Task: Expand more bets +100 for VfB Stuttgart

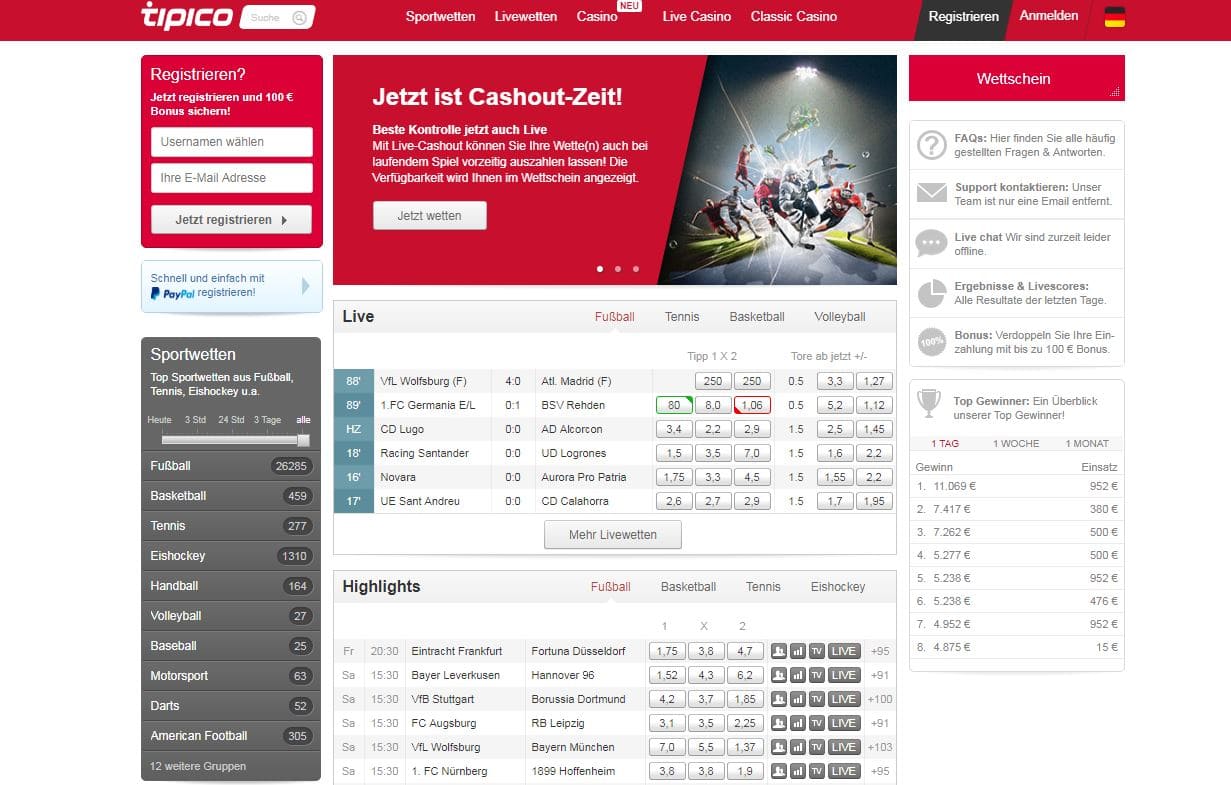Action: click(x=880, y=699)
